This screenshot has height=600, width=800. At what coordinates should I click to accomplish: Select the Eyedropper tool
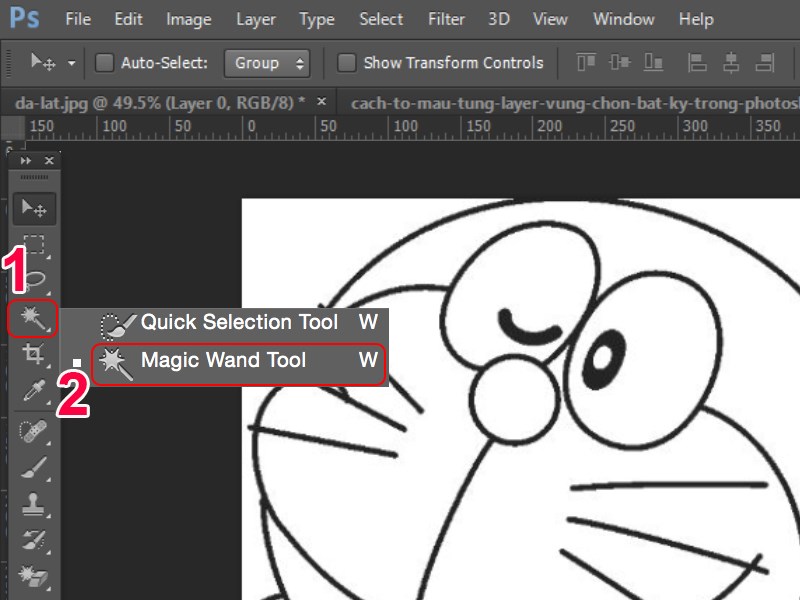pos(34,391)
